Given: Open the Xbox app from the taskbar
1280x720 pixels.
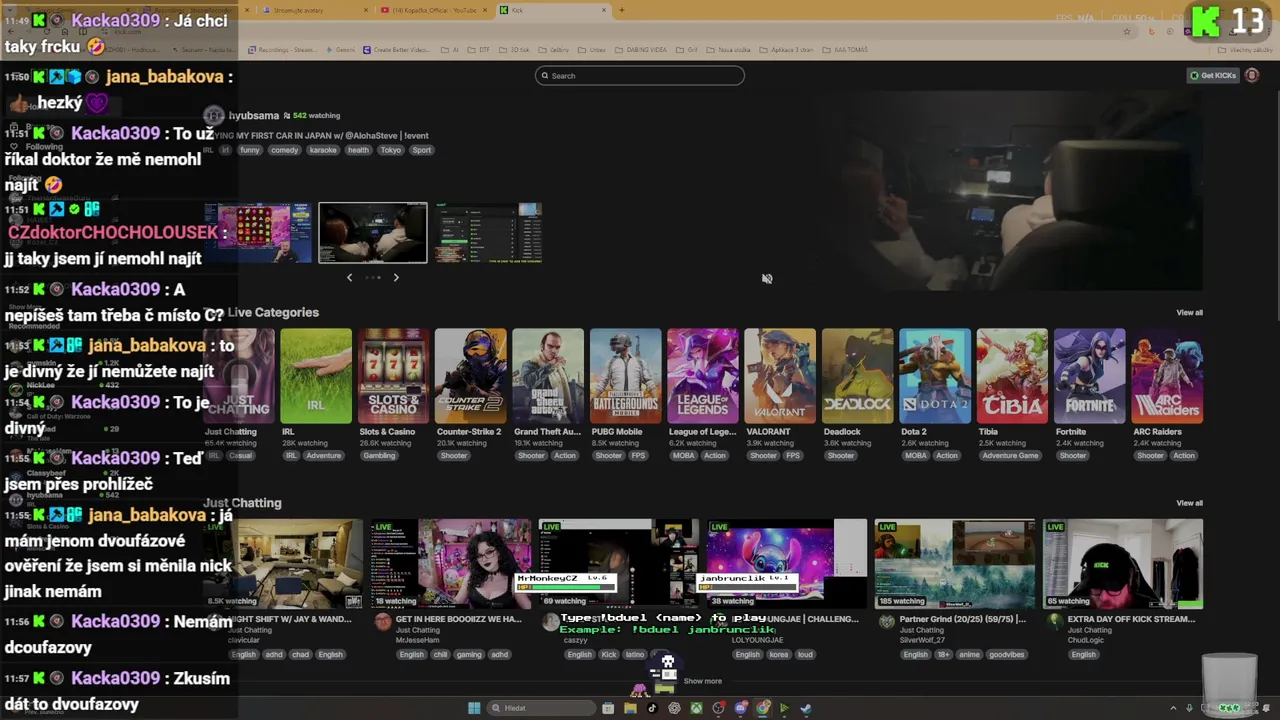Looking at the screenshot, I should (696, 708).
